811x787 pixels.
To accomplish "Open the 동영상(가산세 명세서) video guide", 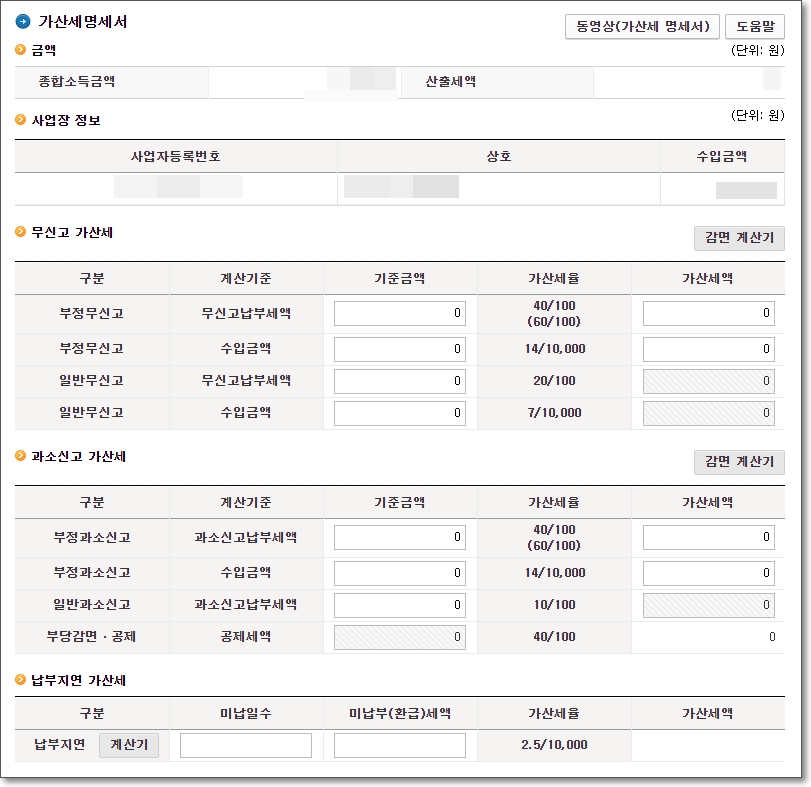I will [642, 26].
